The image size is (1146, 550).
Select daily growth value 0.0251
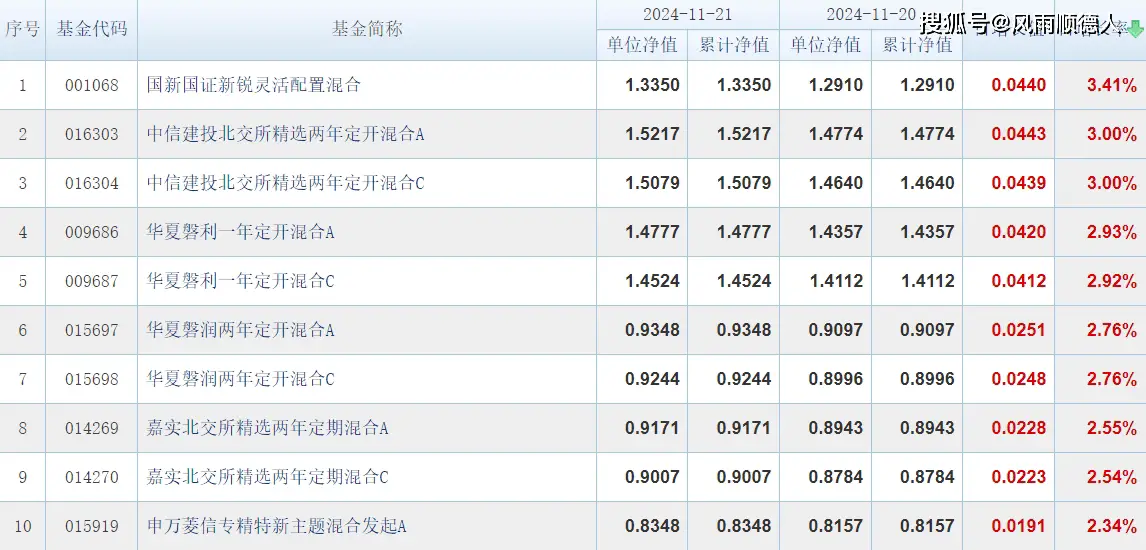[1019, 329]
